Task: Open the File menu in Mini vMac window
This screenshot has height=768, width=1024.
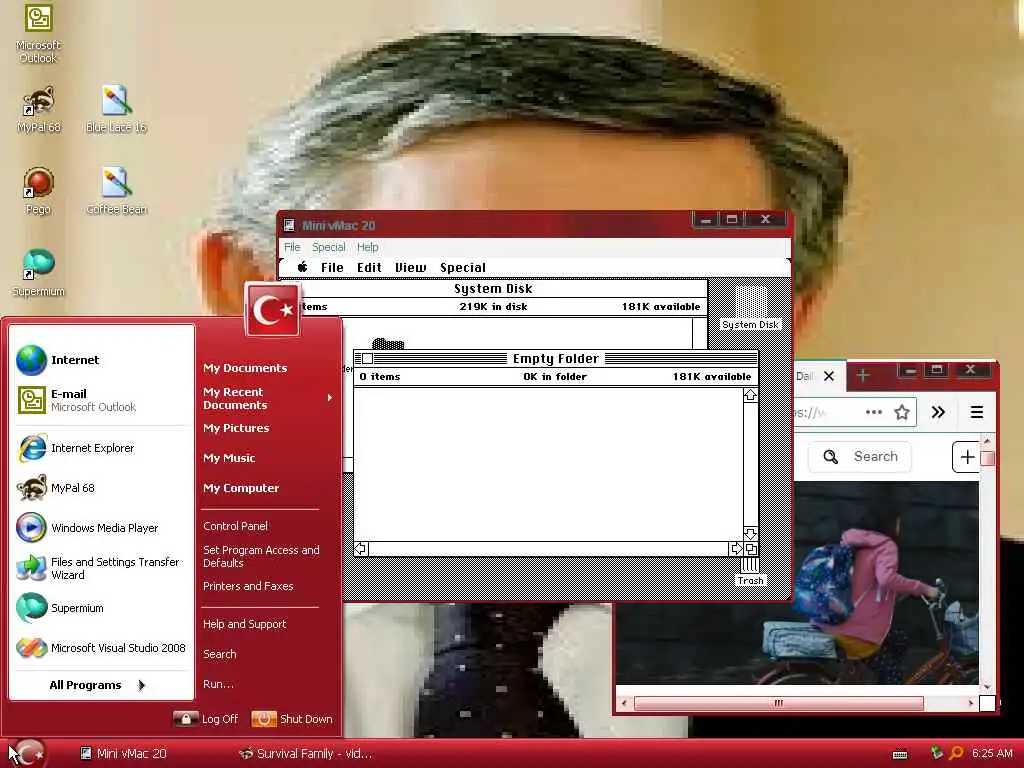Action: coord(292,247)
